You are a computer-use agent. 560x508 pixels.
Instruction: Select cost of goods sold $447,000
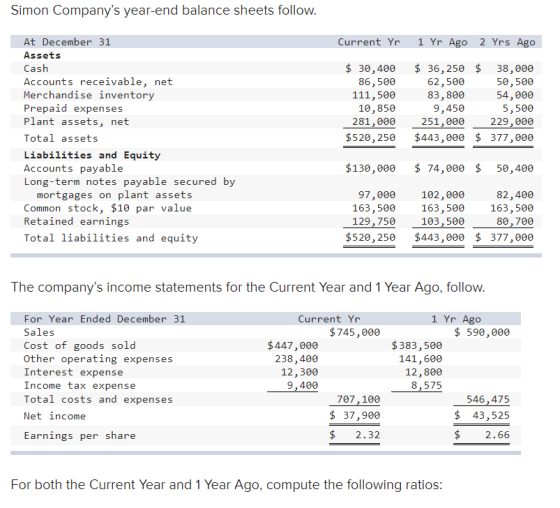[292, 345]
